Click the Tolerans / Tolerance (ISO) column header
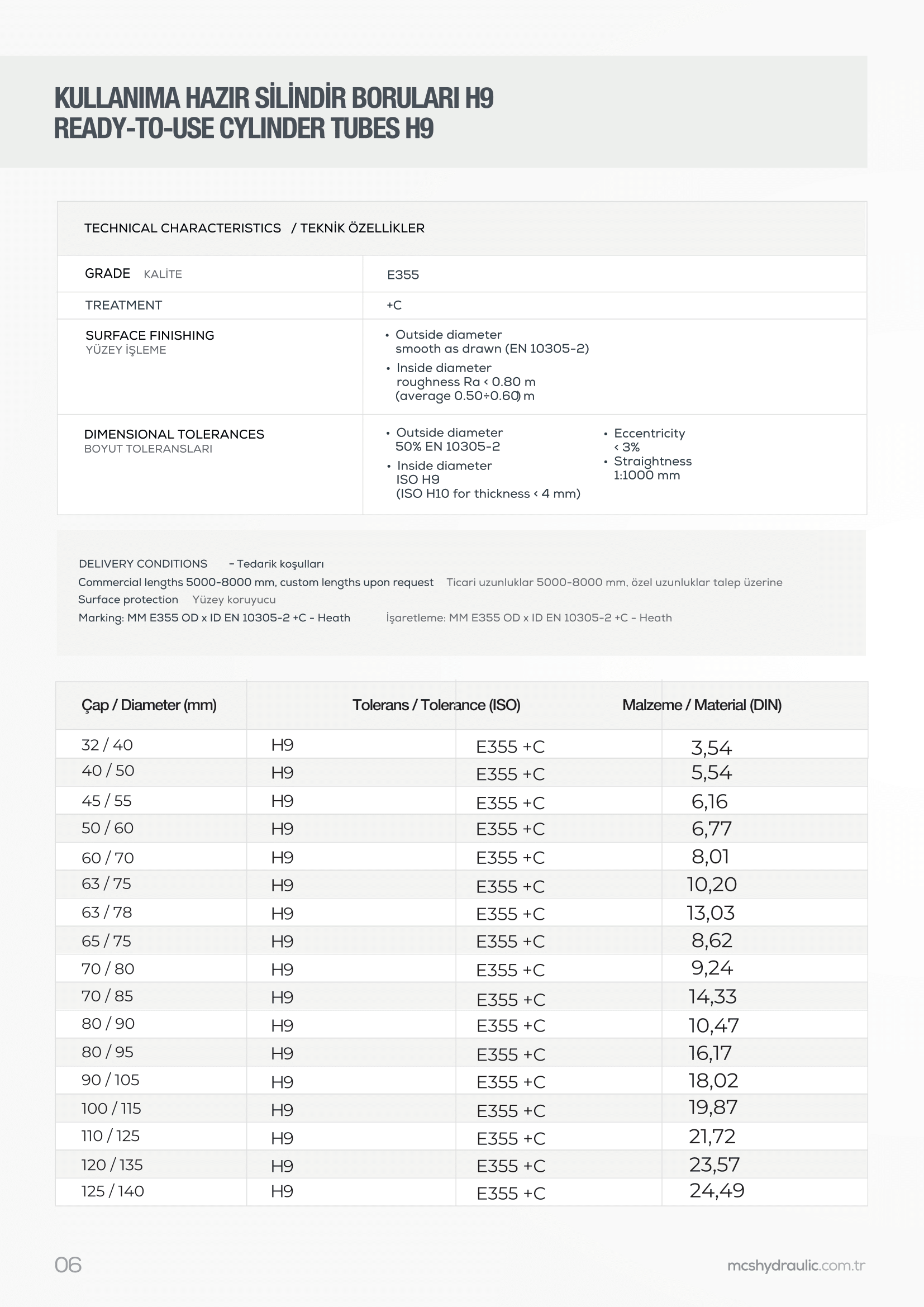This screenshot has width=924, height=1307. pyautogui.click(x=436, y=705)
